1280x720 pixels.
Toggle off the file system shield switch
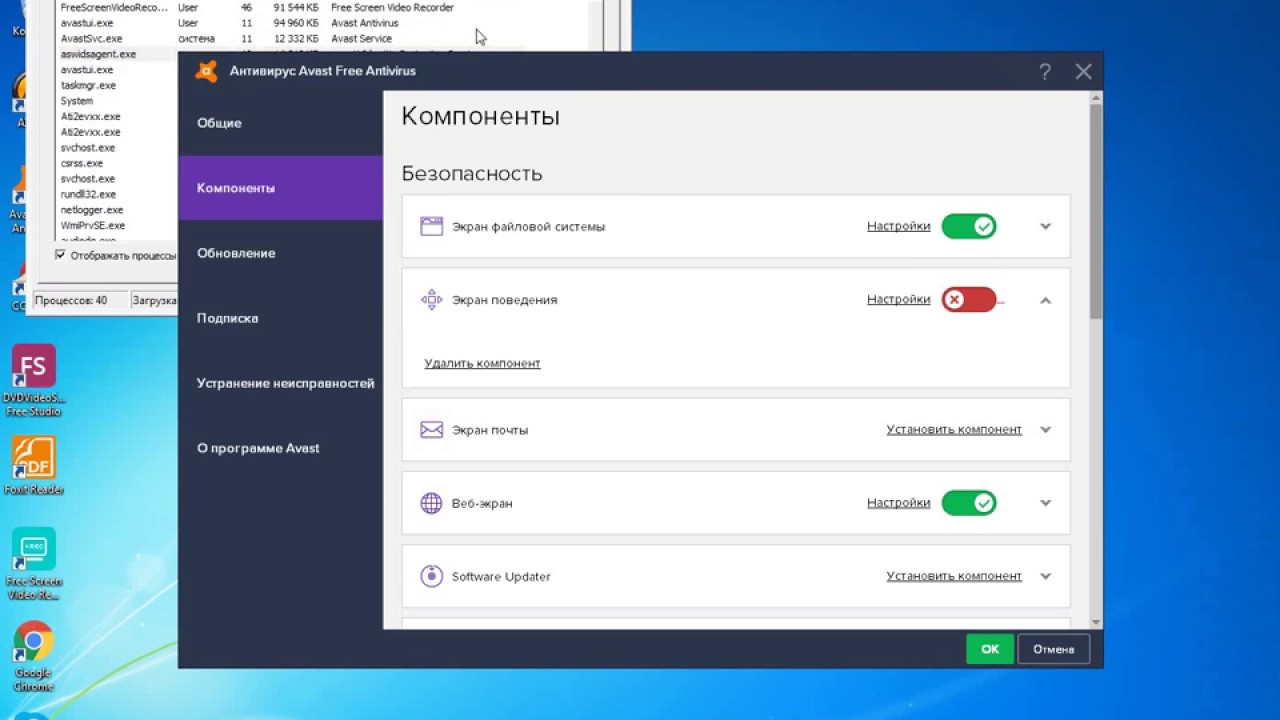(x=968, y=226)
